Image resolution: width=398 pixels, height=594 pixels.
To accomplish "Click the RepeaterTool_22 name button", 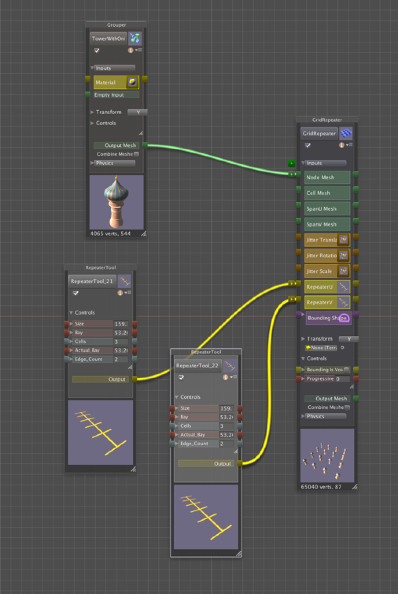I will coord(198,366).
